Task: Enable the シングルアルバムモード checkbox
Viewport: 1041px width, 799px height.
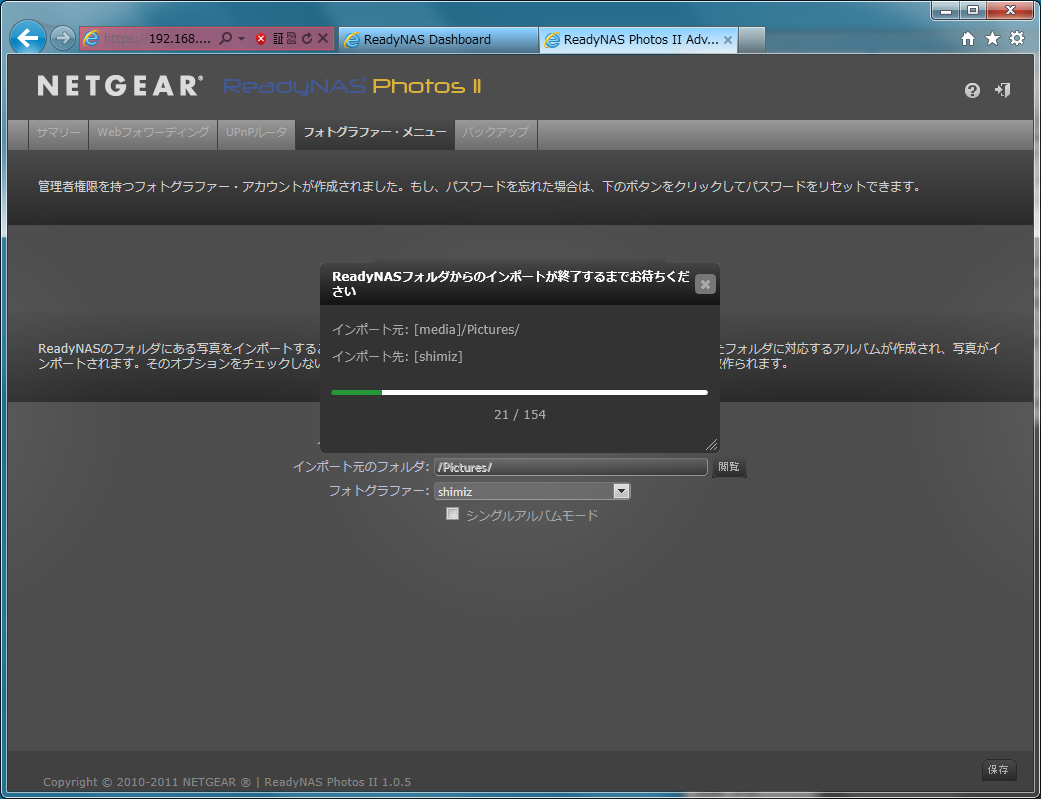Action: [x=453, y=514]
